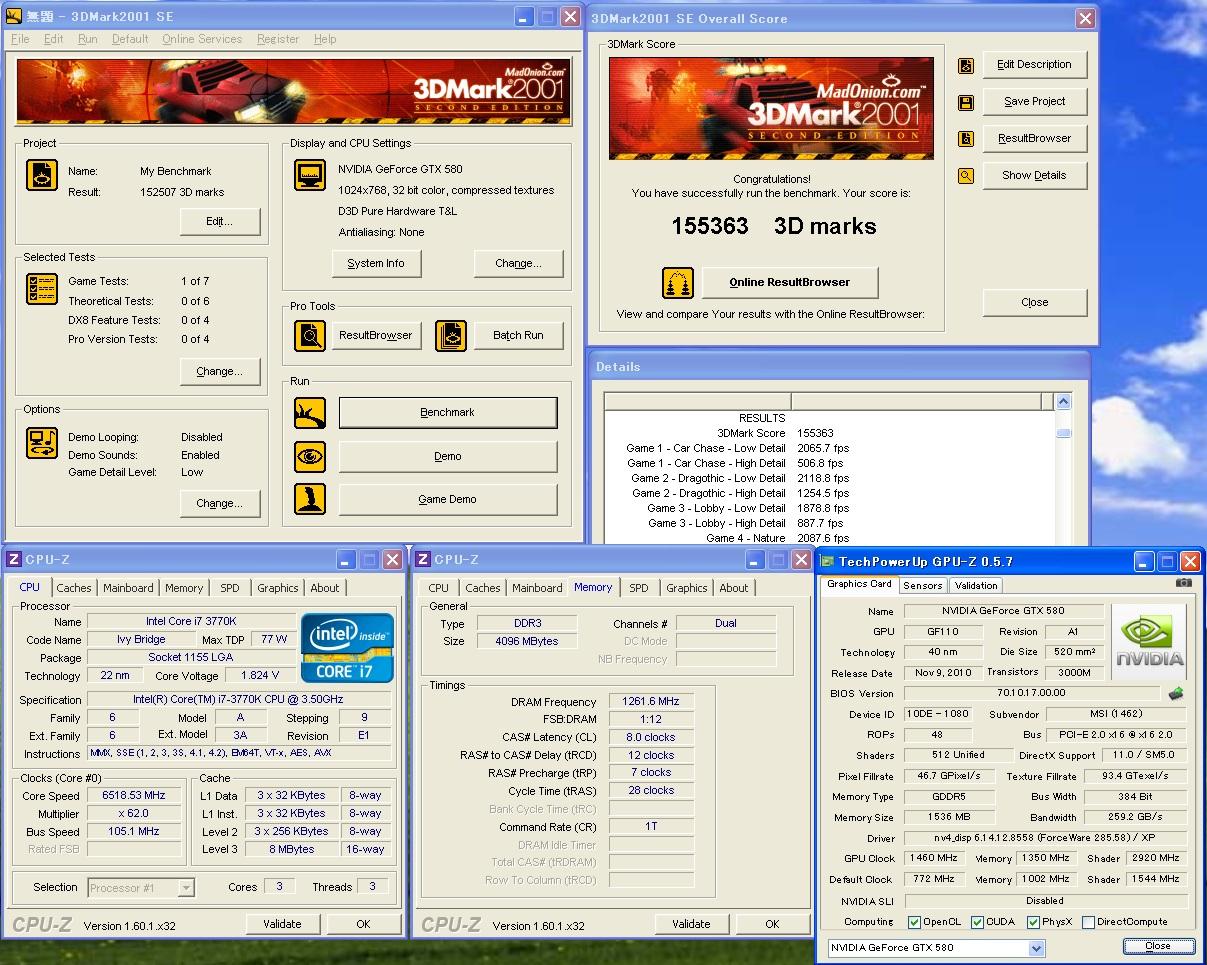Click Change... button under Selected Tests

(x=220, y=372)
